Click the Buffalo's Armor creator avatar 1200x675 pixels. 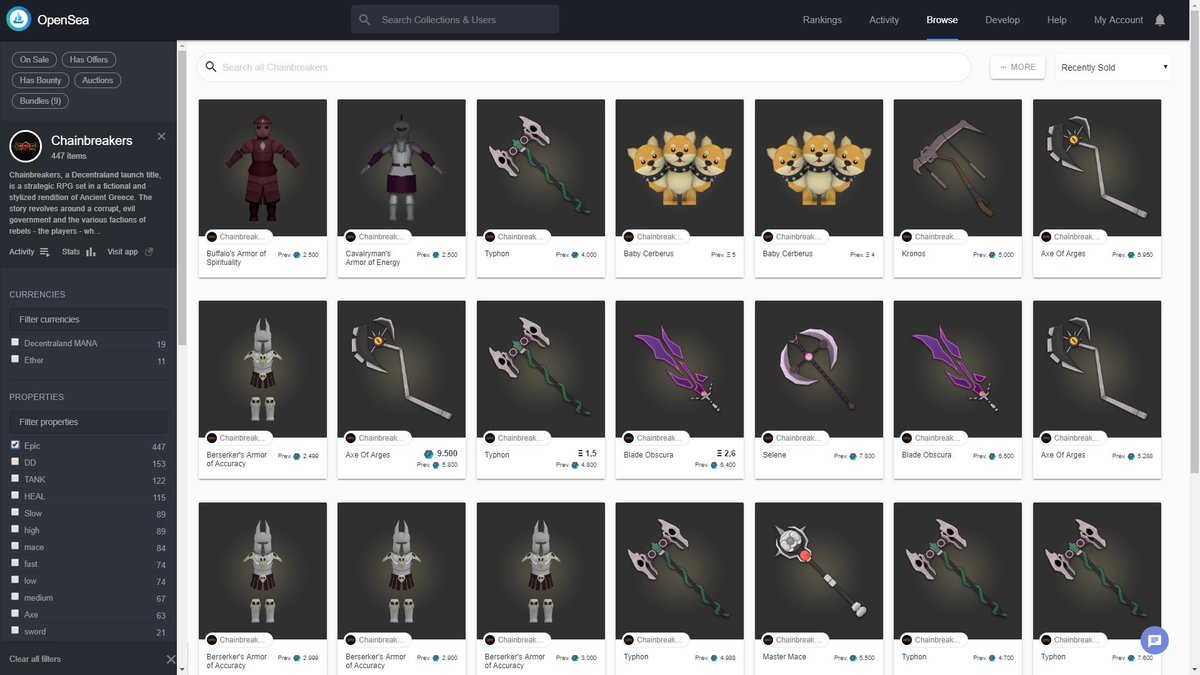tap(212, 237)
